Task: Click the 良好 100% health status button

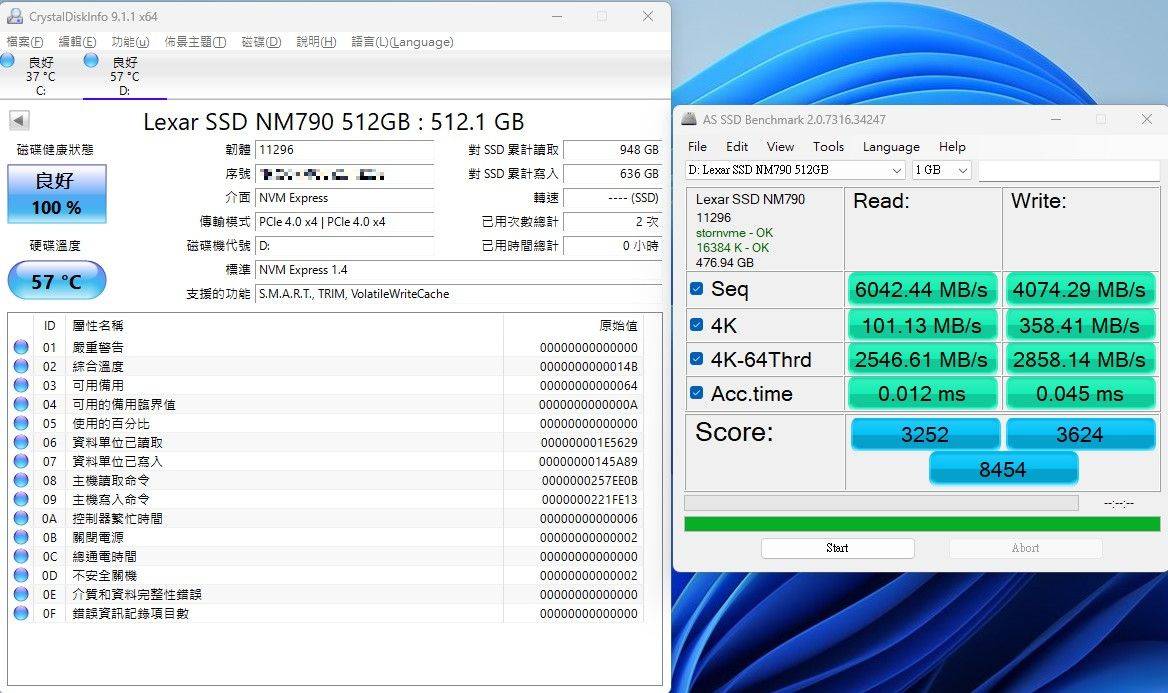Action: tap(57, 194)
